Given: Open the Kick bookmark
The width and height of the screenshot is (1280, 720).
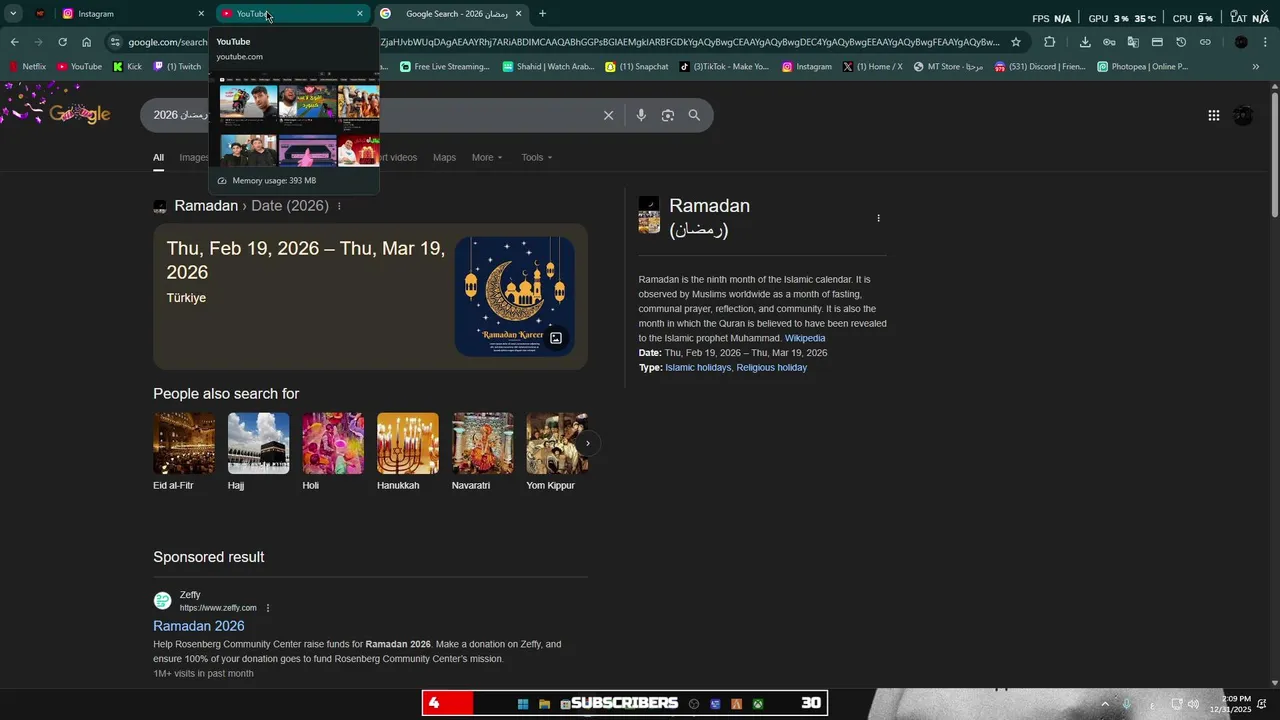Looking at the screenshot, I should coord(127,67).
